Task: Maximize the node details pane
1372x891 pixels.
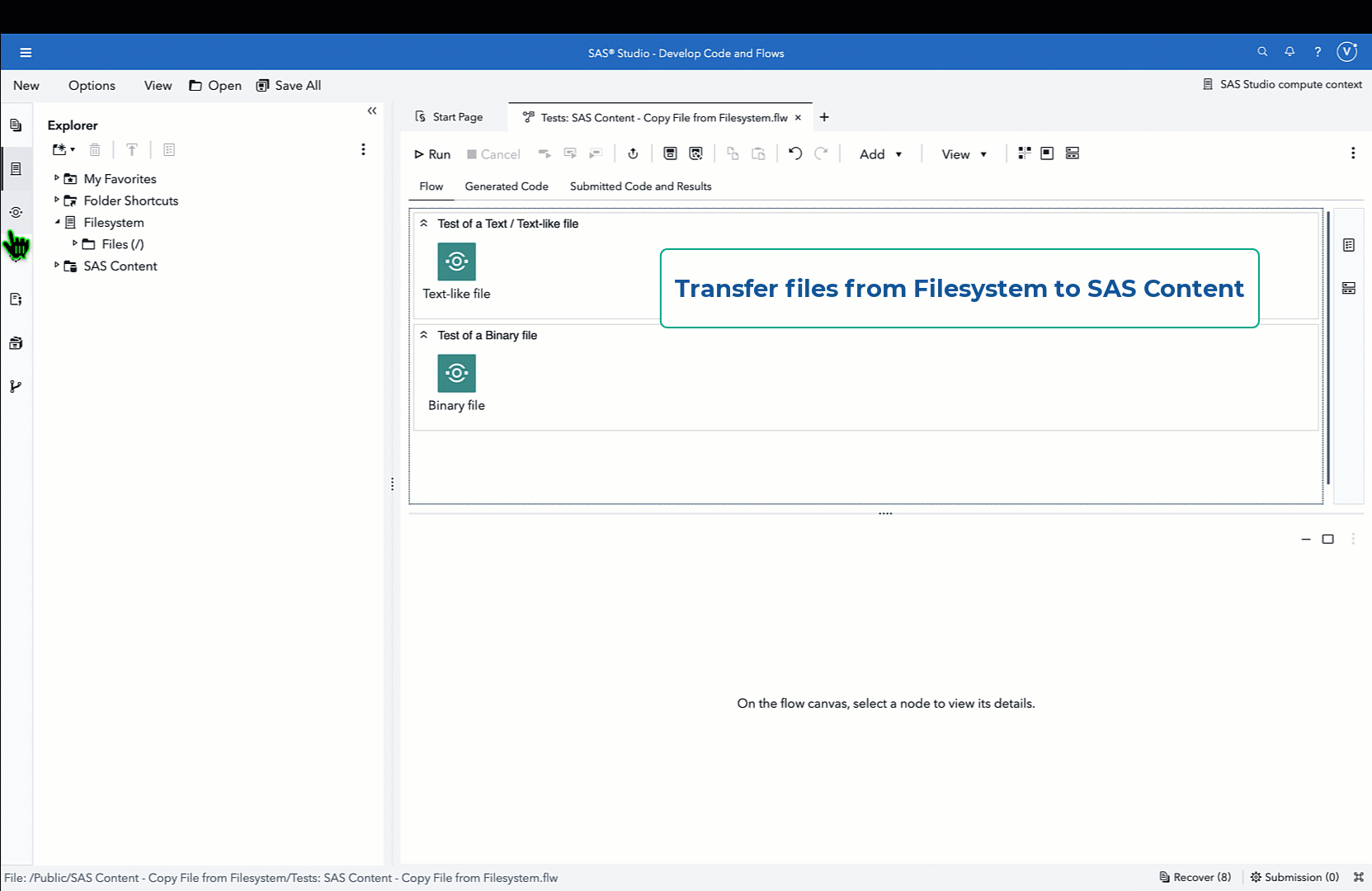Action: point(1328,539)
